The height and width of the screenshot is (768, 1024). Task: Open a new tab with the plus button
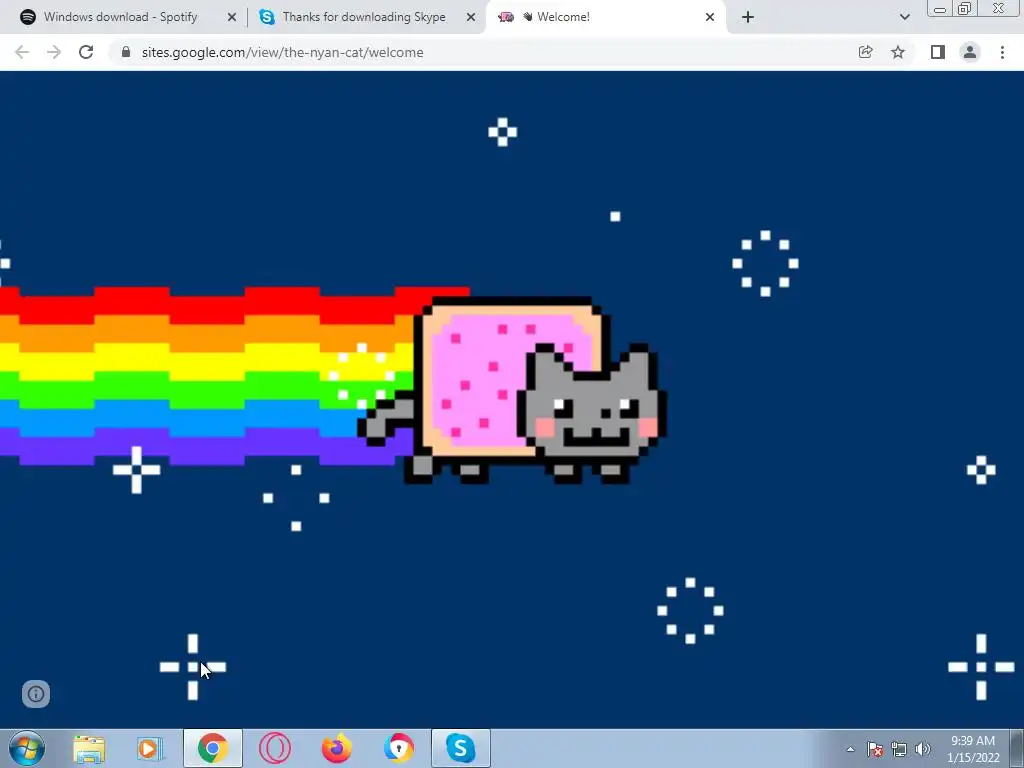pyautogui.click(x=748, y=17)
